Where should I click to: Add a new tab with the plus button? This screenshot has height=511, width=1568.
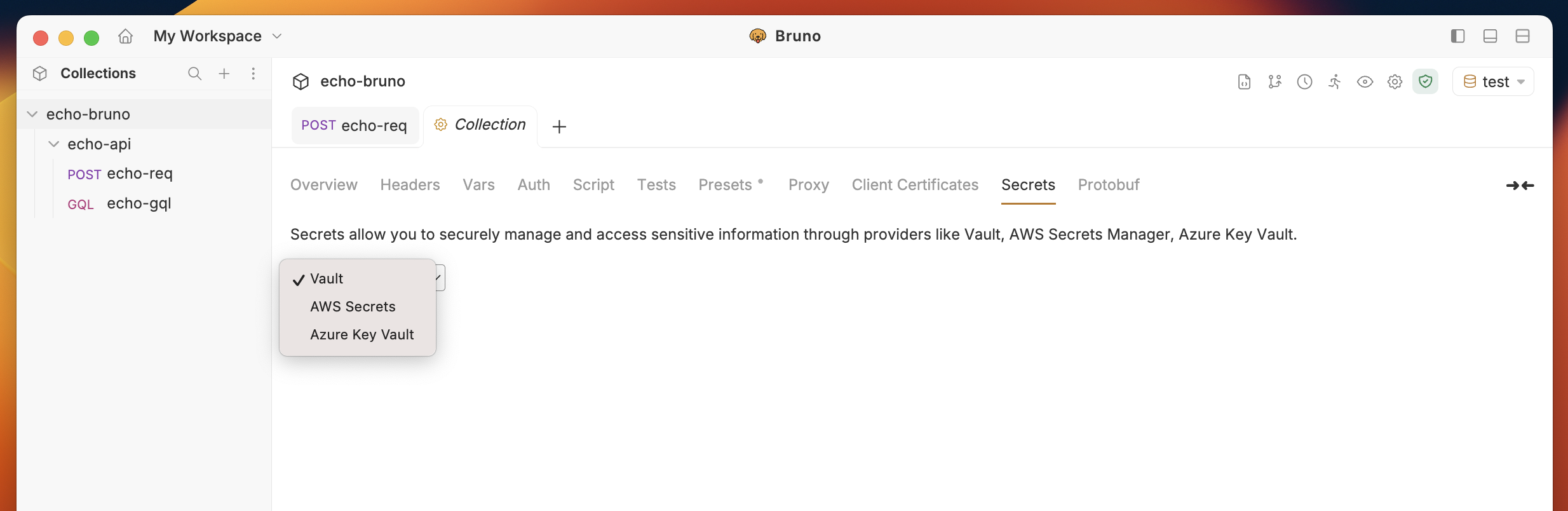558,126
